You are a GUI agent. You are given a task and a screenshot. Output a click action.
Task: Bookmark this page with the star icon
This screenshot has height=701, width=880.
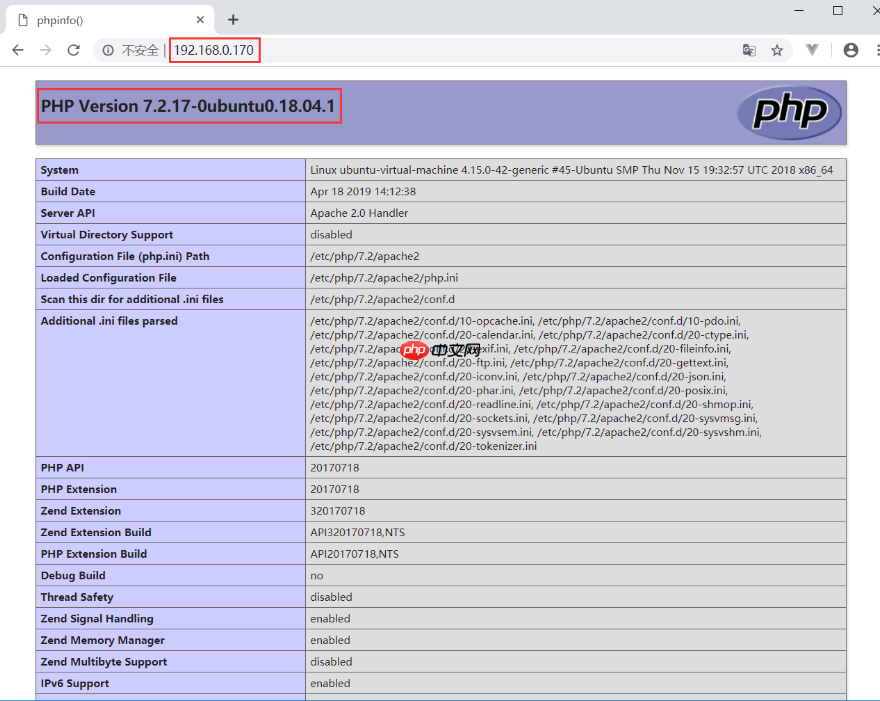777,51
